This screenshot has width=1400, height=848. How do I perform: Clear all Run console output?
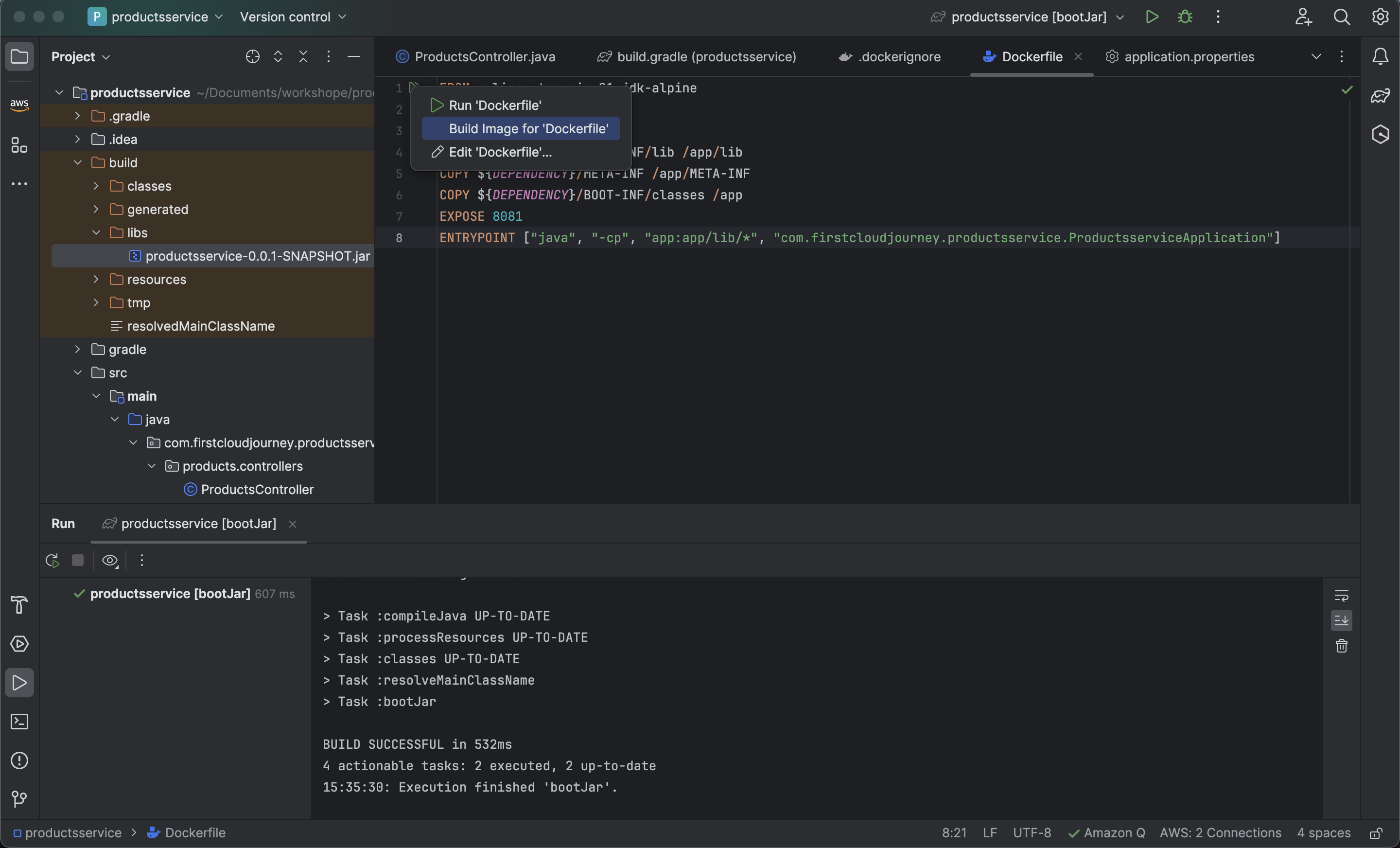pos(1342,646)
